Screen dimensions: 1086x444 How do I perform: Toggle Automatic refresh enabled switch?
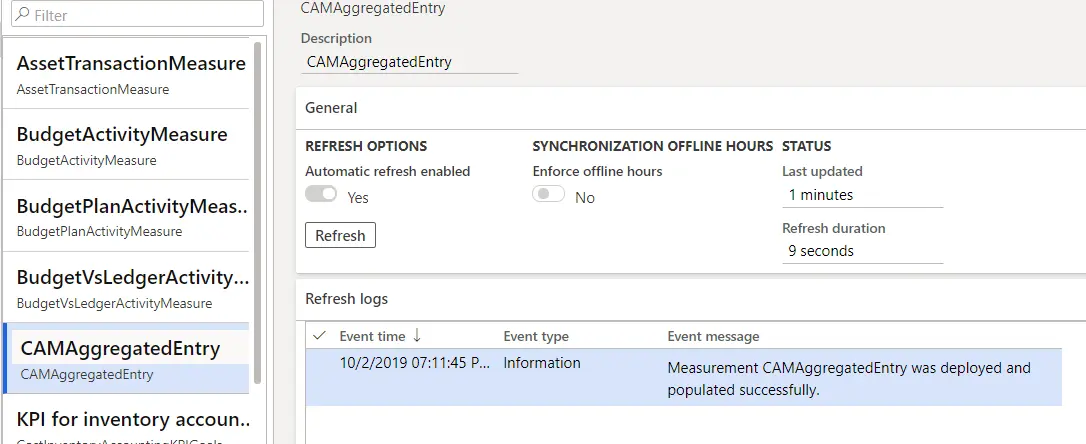tap(321, 194)
